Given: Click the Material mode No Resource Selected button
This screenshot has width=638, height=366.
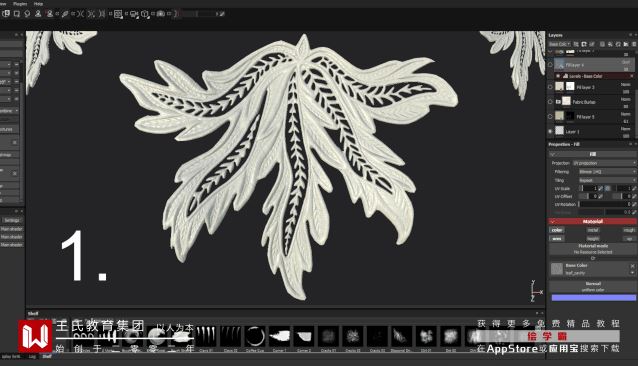Looking at the screenshot, I should [592, 249].
